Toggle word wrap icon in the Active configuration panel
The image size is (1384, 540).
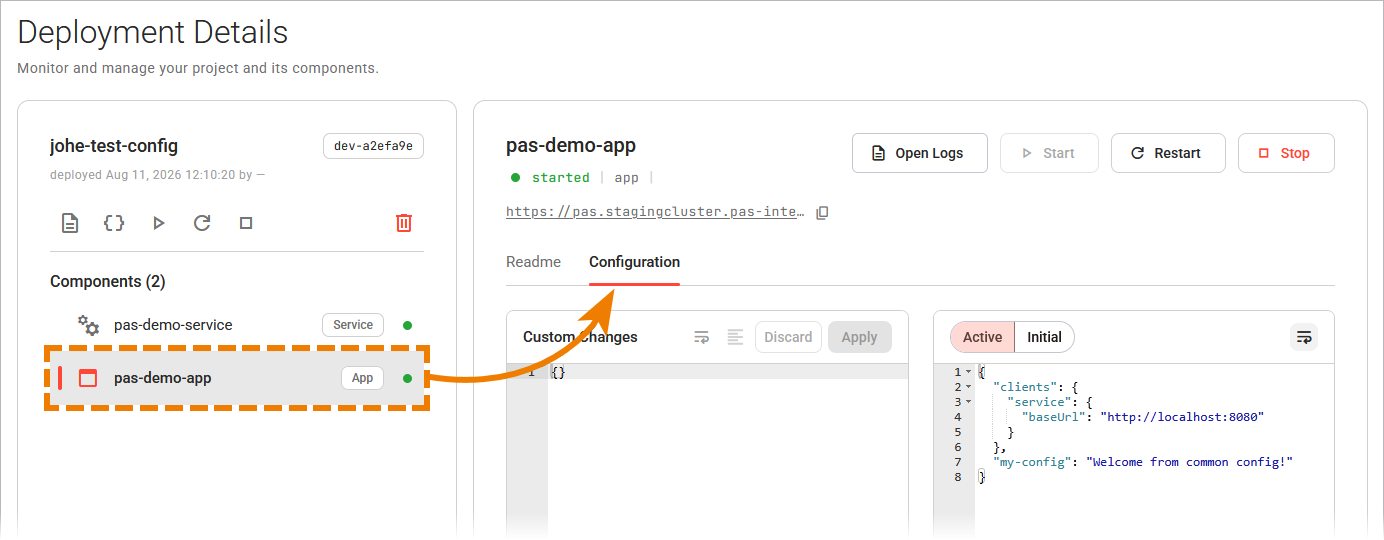tap(1304, 337)
